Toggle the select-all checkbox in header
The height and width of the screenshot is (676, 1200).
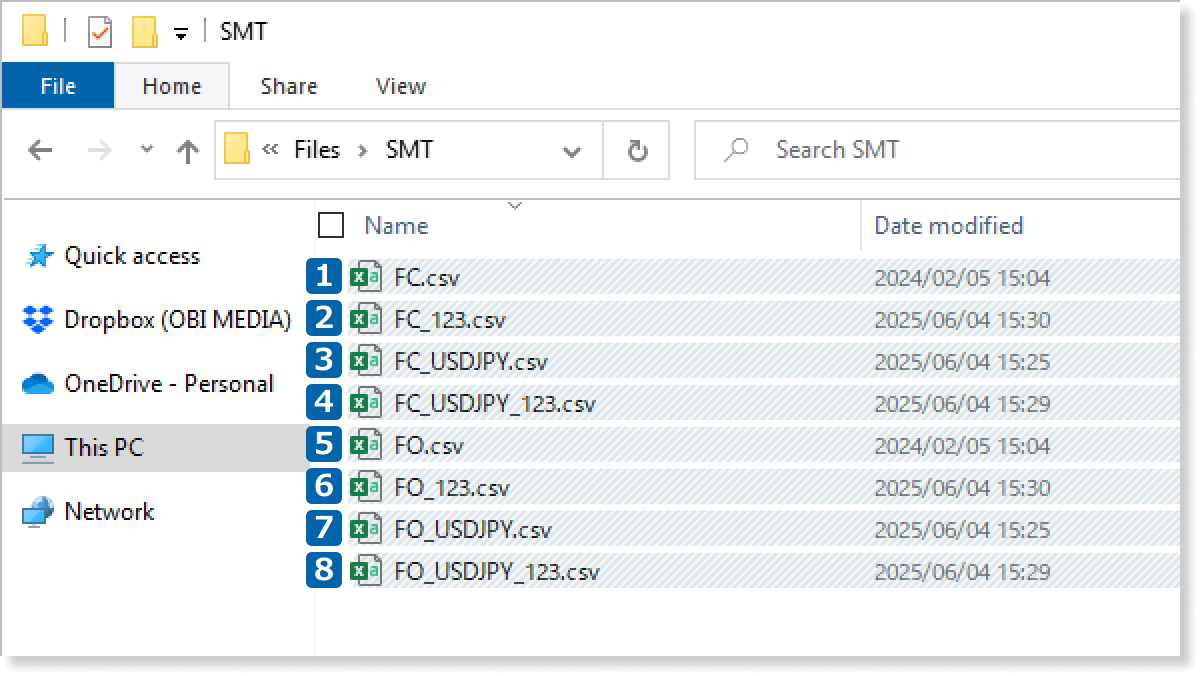[x=331, y=226]
